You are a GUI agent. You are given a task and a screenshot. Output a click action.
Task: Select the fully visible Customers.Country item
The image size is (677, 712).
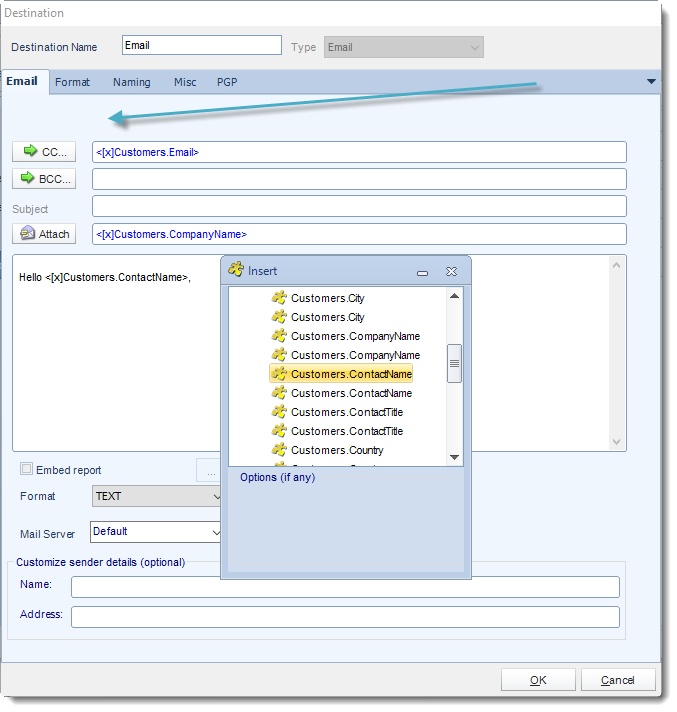tap(337, 450)
